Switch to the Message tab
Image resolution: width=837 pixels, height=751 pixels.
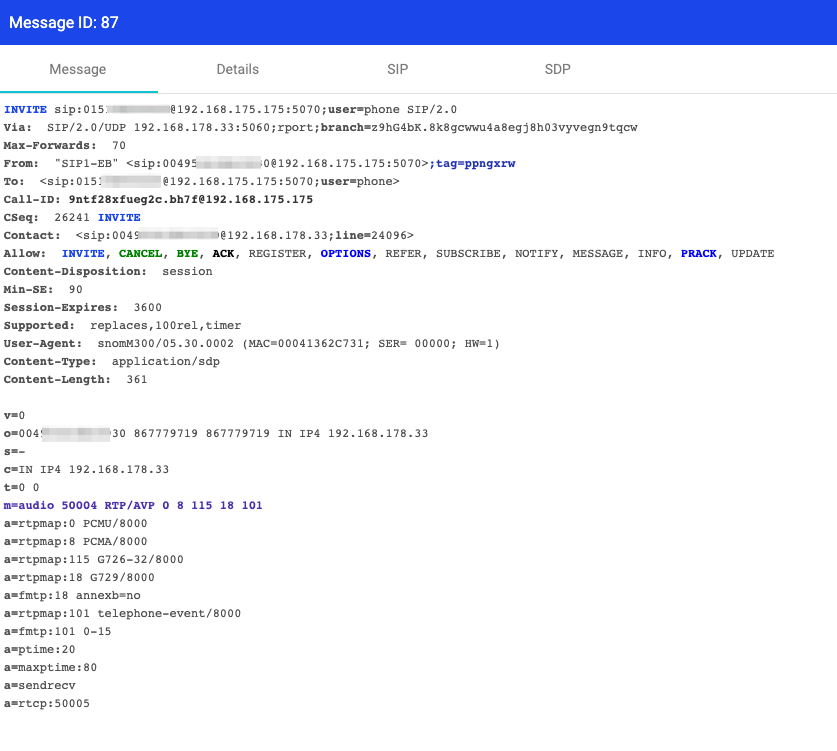pyautogui.click(x=78, y=70)
